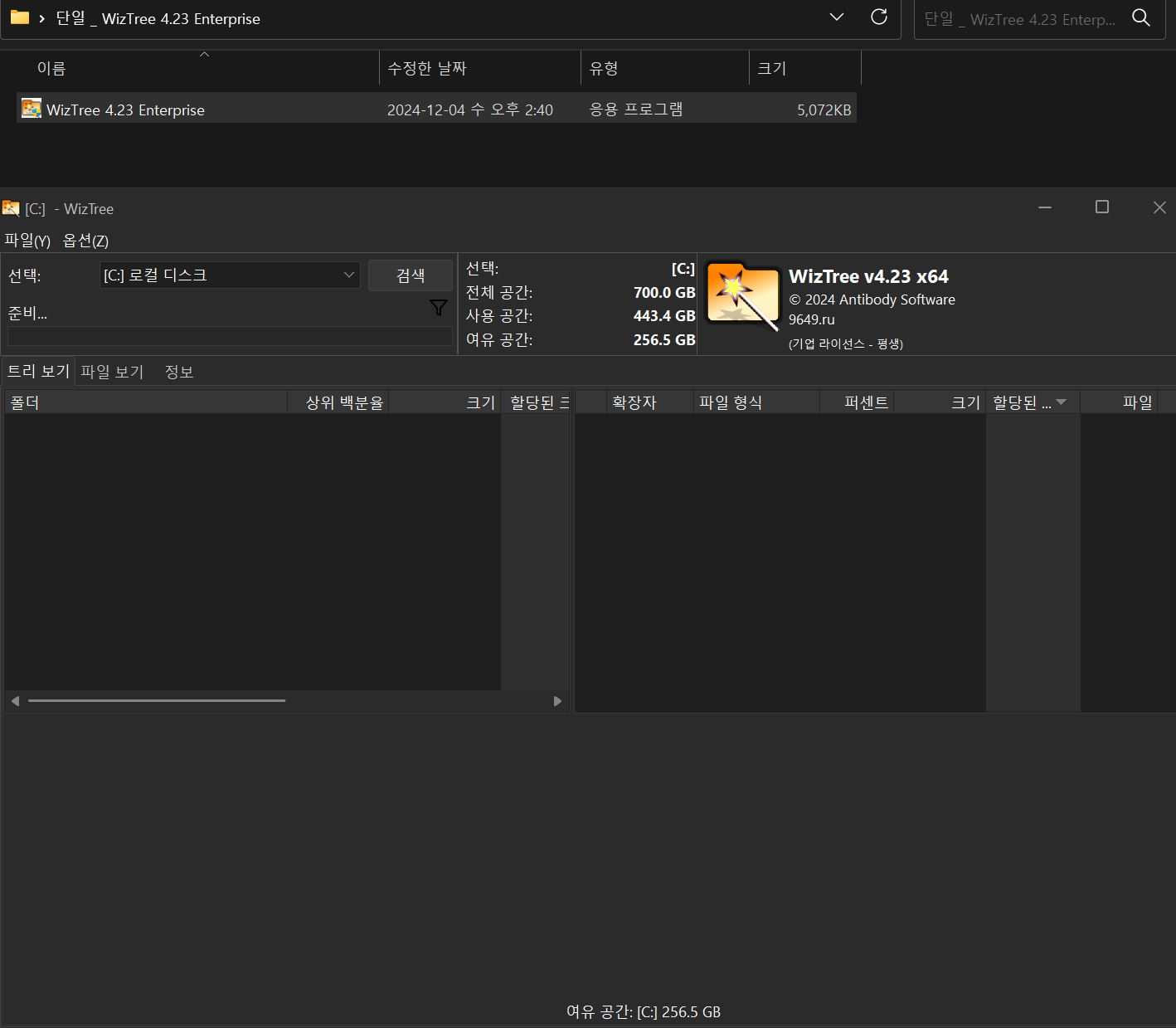Click the 크기 column header in file types panel

point(940,402)
